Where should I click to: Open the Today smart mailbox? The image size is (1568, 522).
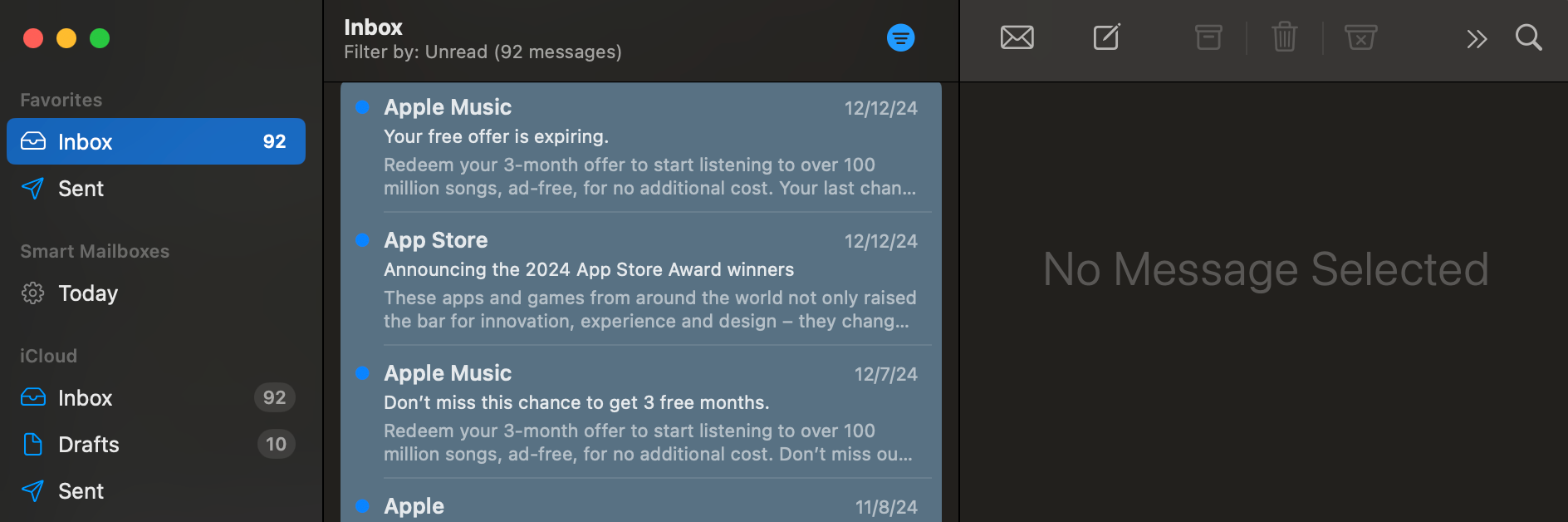pyautogui.click(x=86, y=293)
